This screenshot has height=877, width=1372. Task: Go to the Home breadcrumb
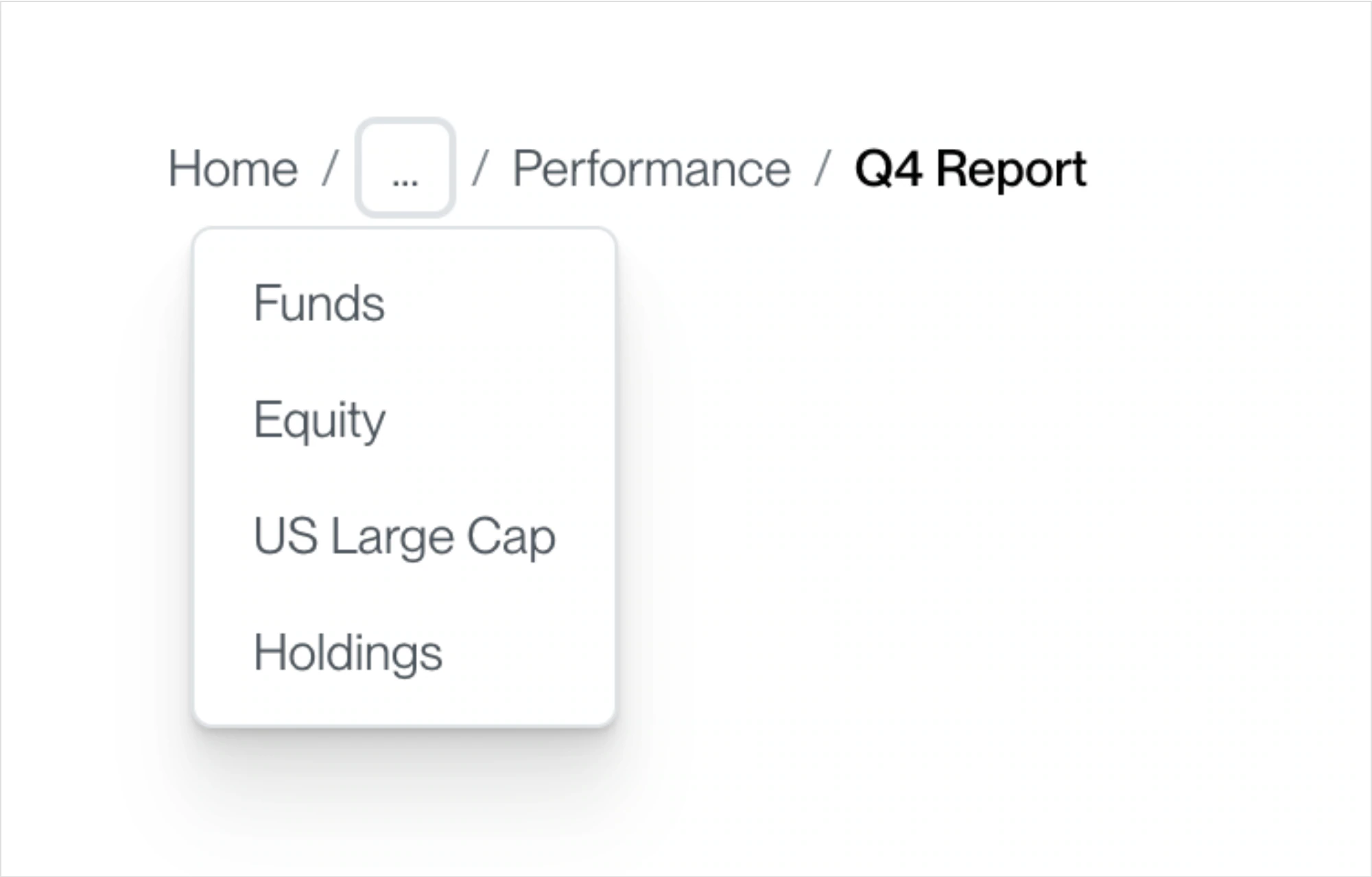233,169
